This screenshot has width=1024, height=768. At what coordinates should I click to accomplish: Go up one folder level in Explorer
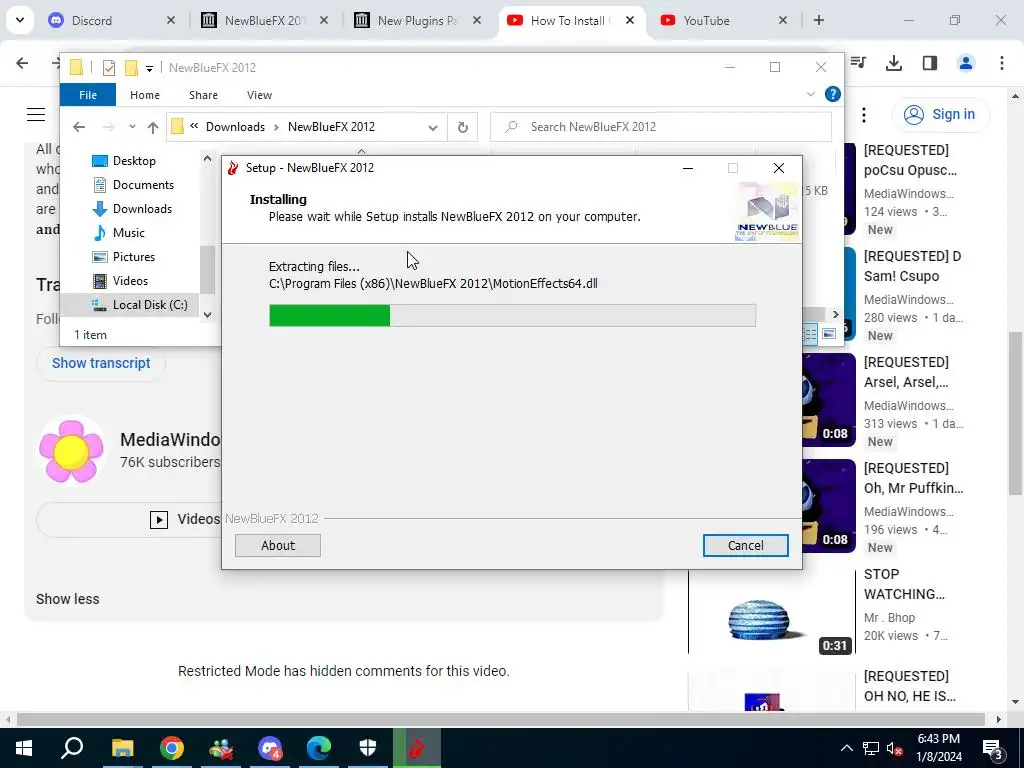point(153,127)
